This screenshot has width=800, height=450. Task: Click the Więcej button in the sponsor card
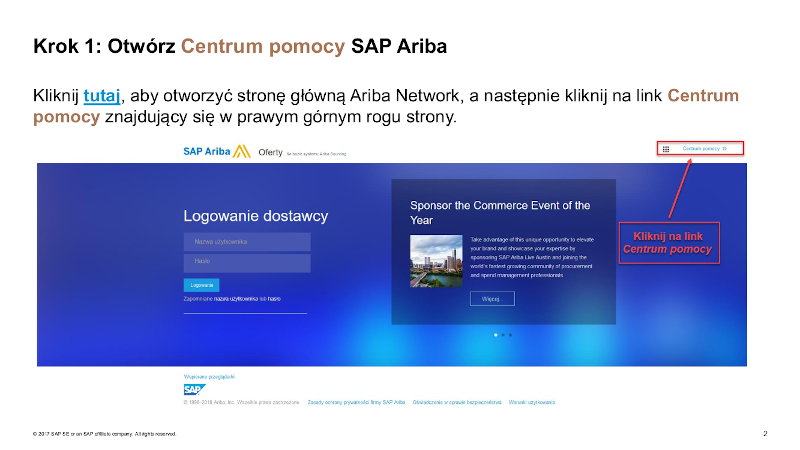(492, 298)
